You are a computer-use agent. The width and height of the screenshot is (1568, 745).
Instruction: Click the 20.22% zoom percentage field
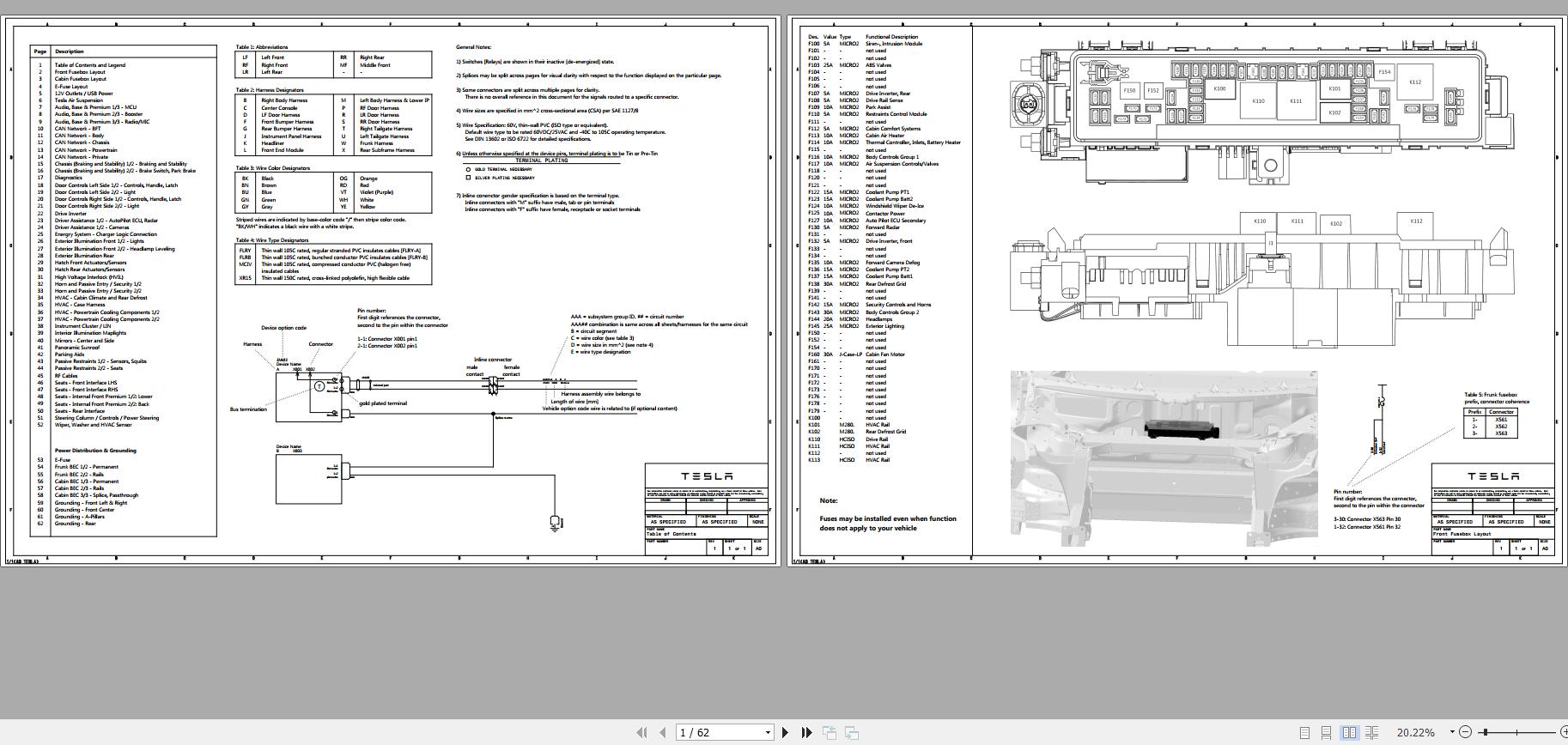pos(1415,732)
